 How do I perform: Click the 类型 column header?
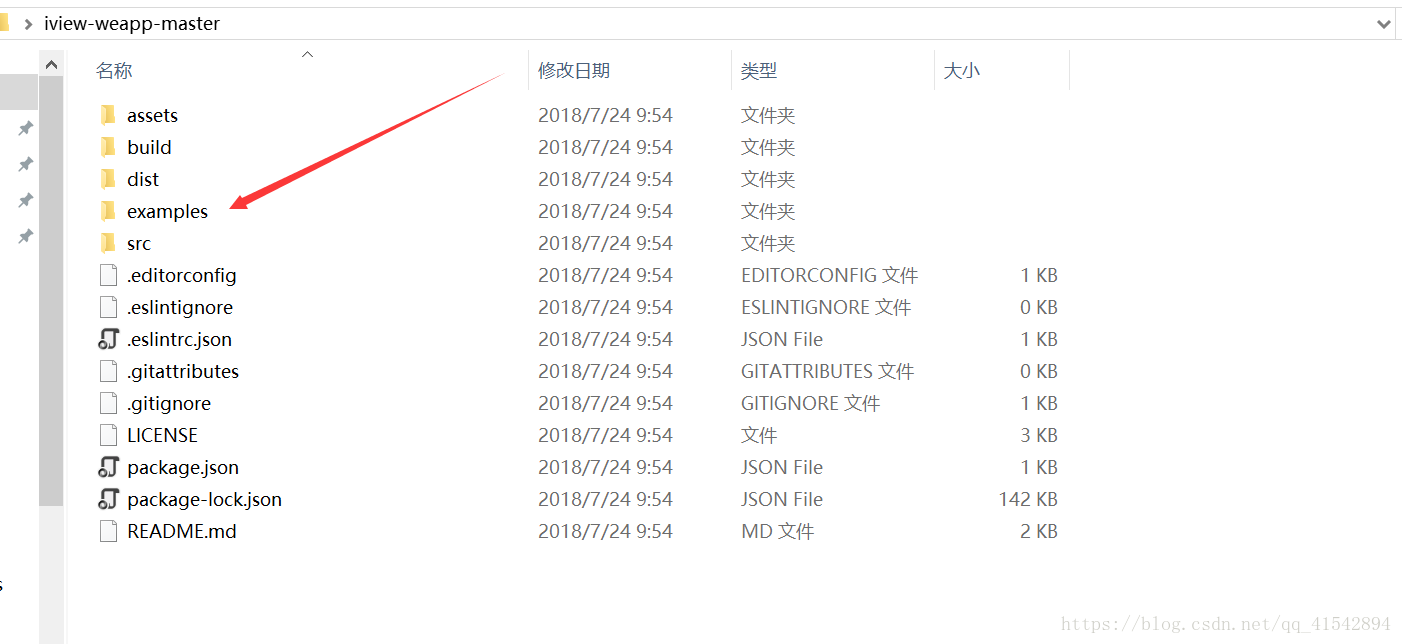tap(760, 70)
